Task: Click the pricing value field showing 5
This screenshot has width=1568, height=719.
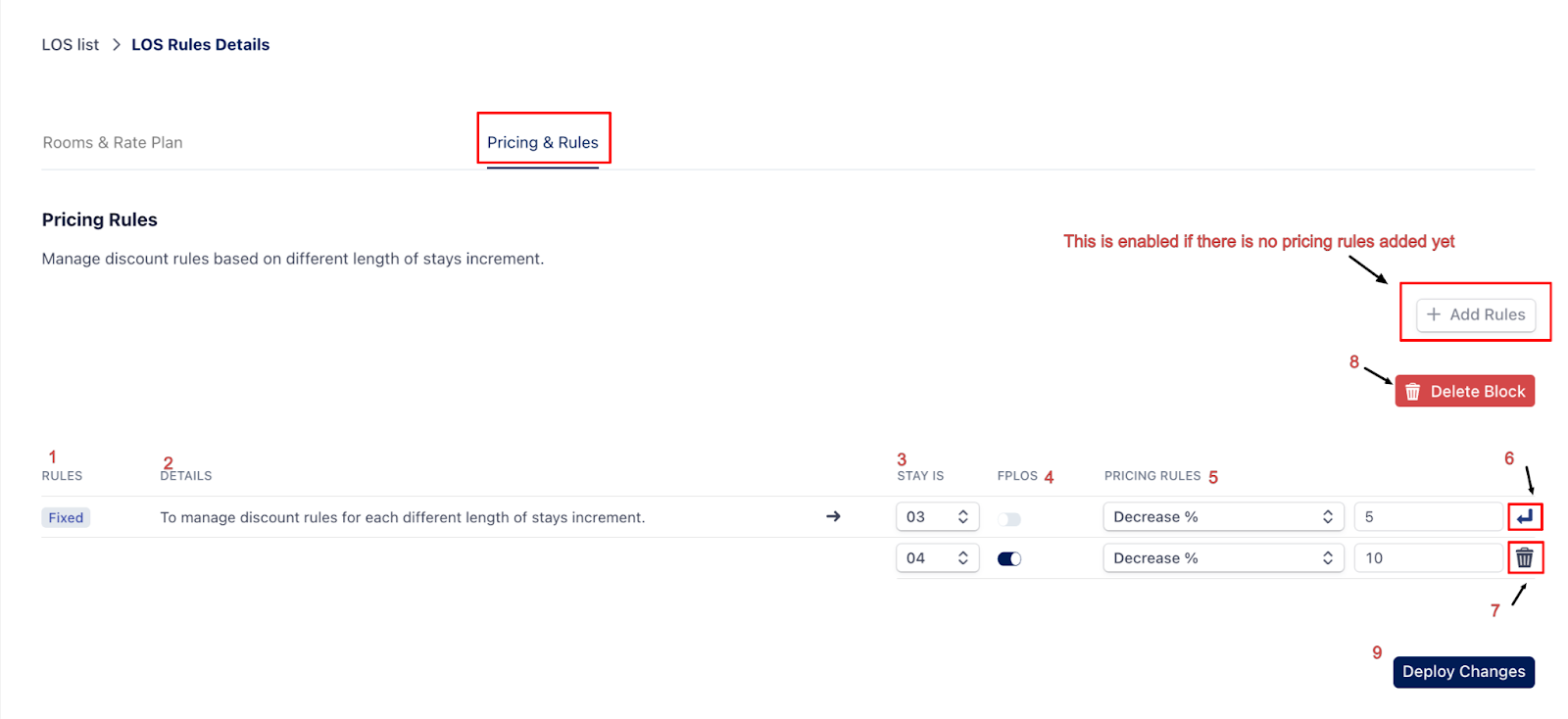Action: [1427, 517]
